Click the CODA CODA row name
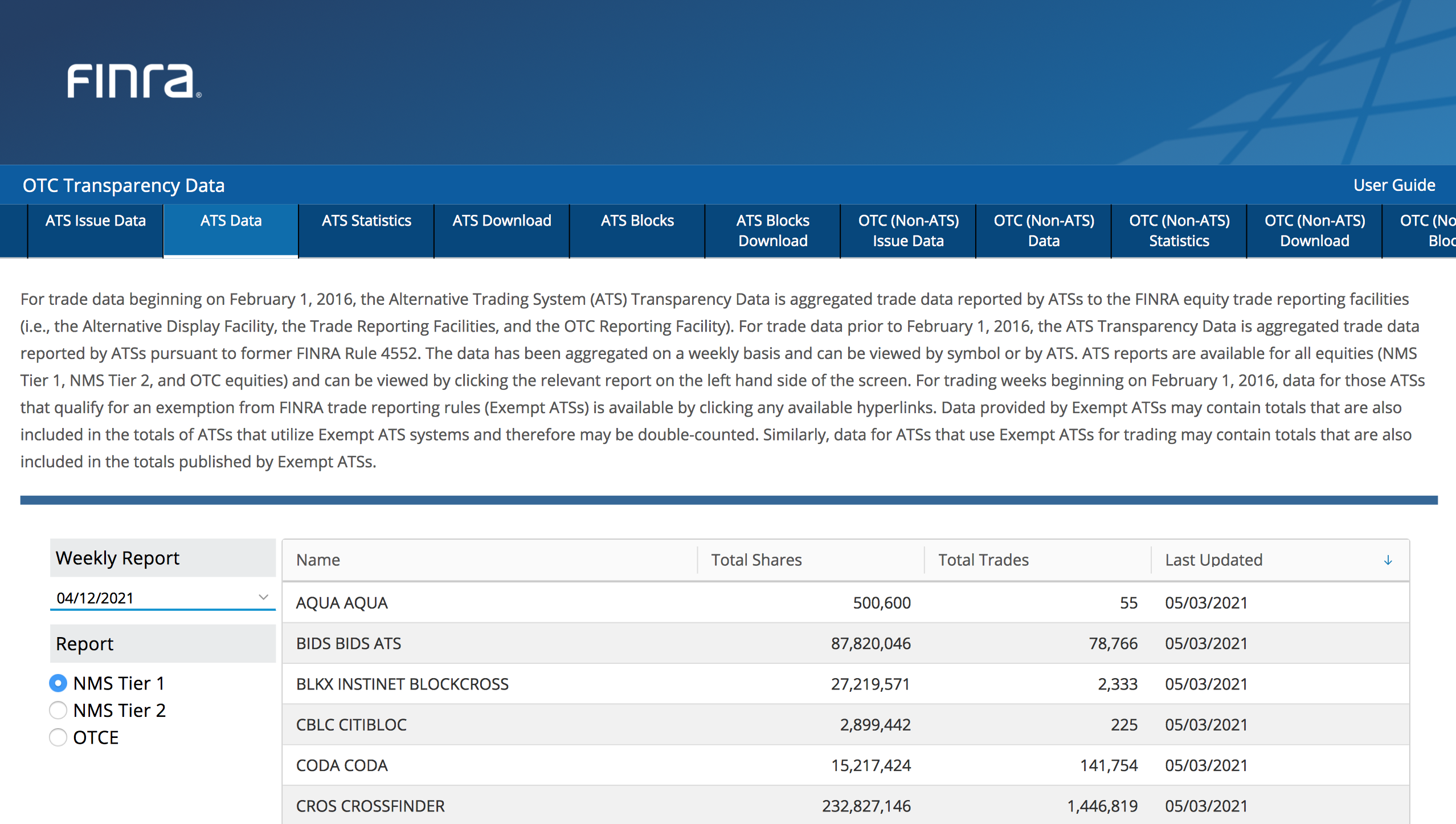The image size is (1456, 824). click(342, 765)
